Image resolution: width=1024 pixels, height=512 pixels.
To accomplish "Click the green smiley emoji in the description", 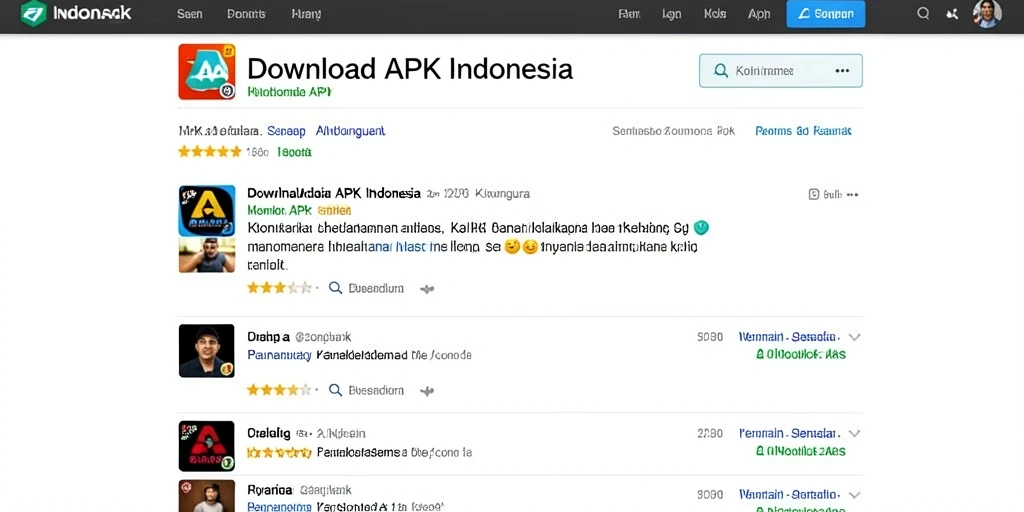I will click(x=701, y=228).
